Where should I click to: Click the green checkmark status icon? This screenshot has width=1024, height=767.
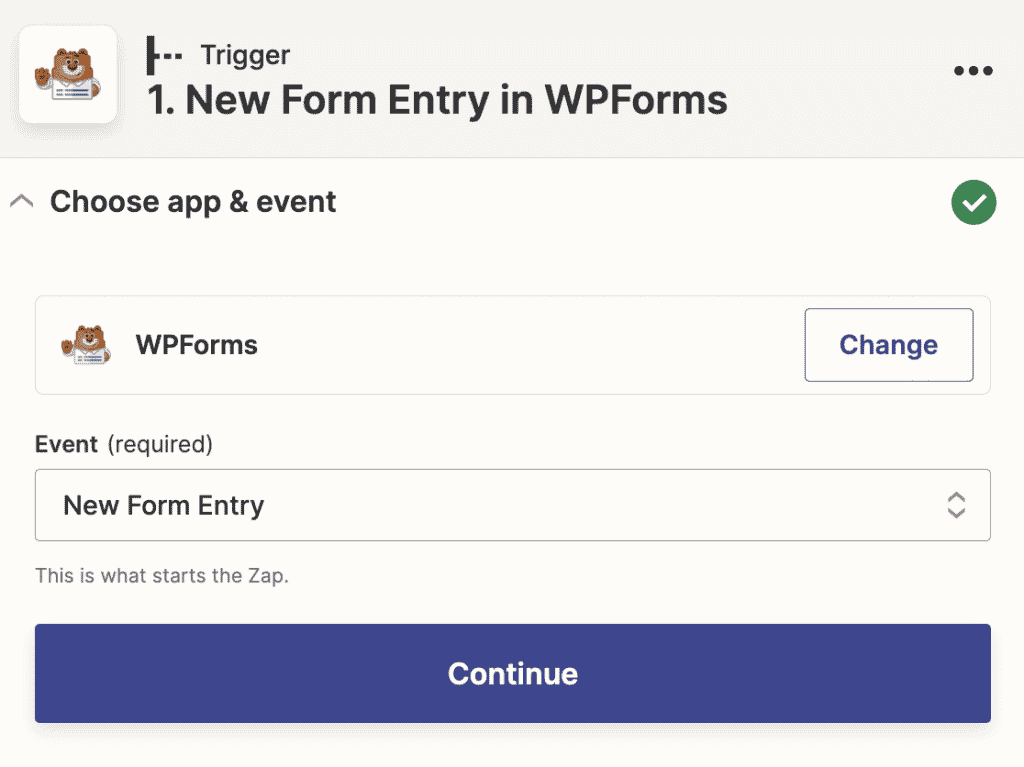[x=973, y=203]
